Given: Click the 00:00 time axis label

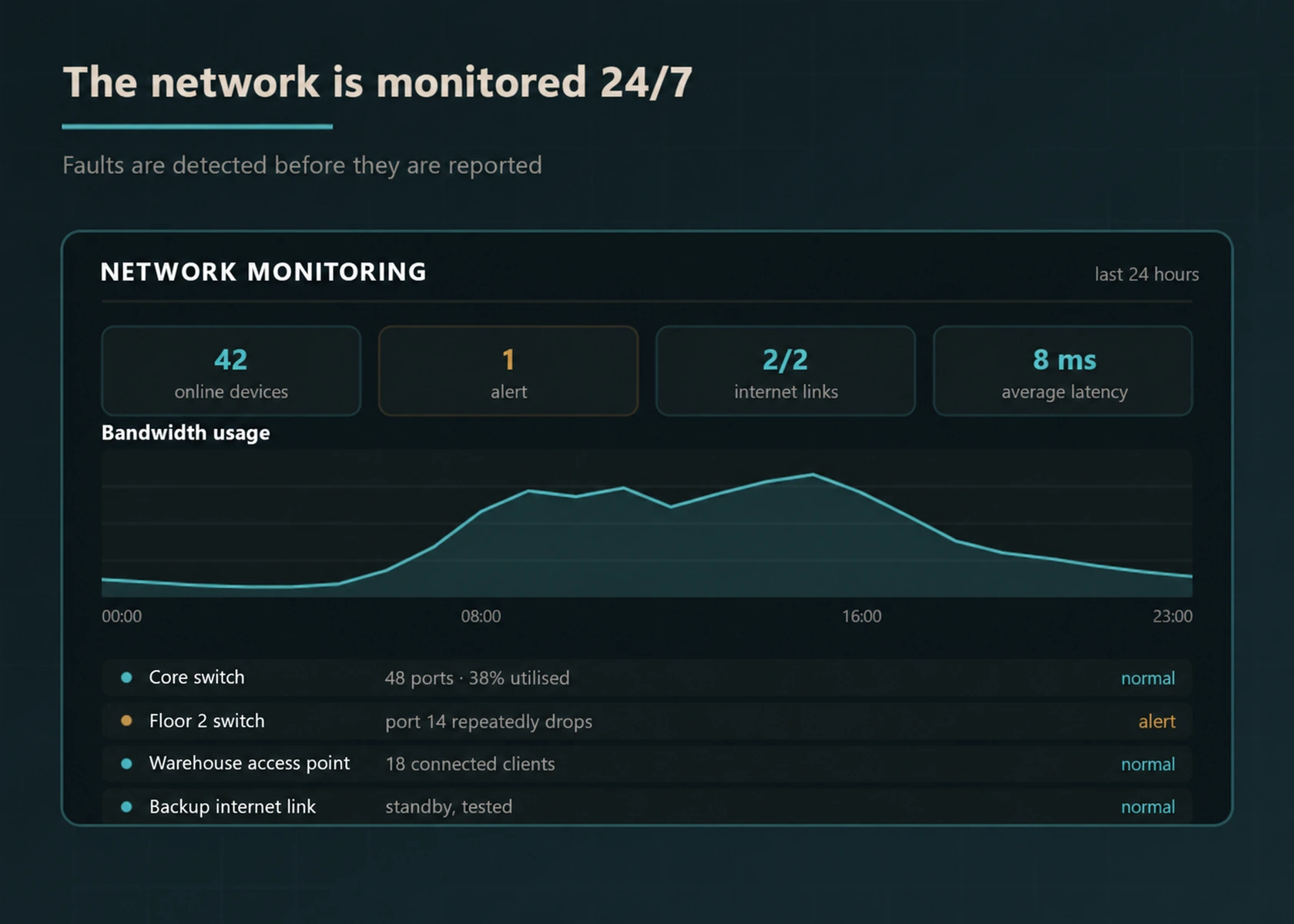Looking at the screenshot, I should pyautogui.click(x=122, y=616).
